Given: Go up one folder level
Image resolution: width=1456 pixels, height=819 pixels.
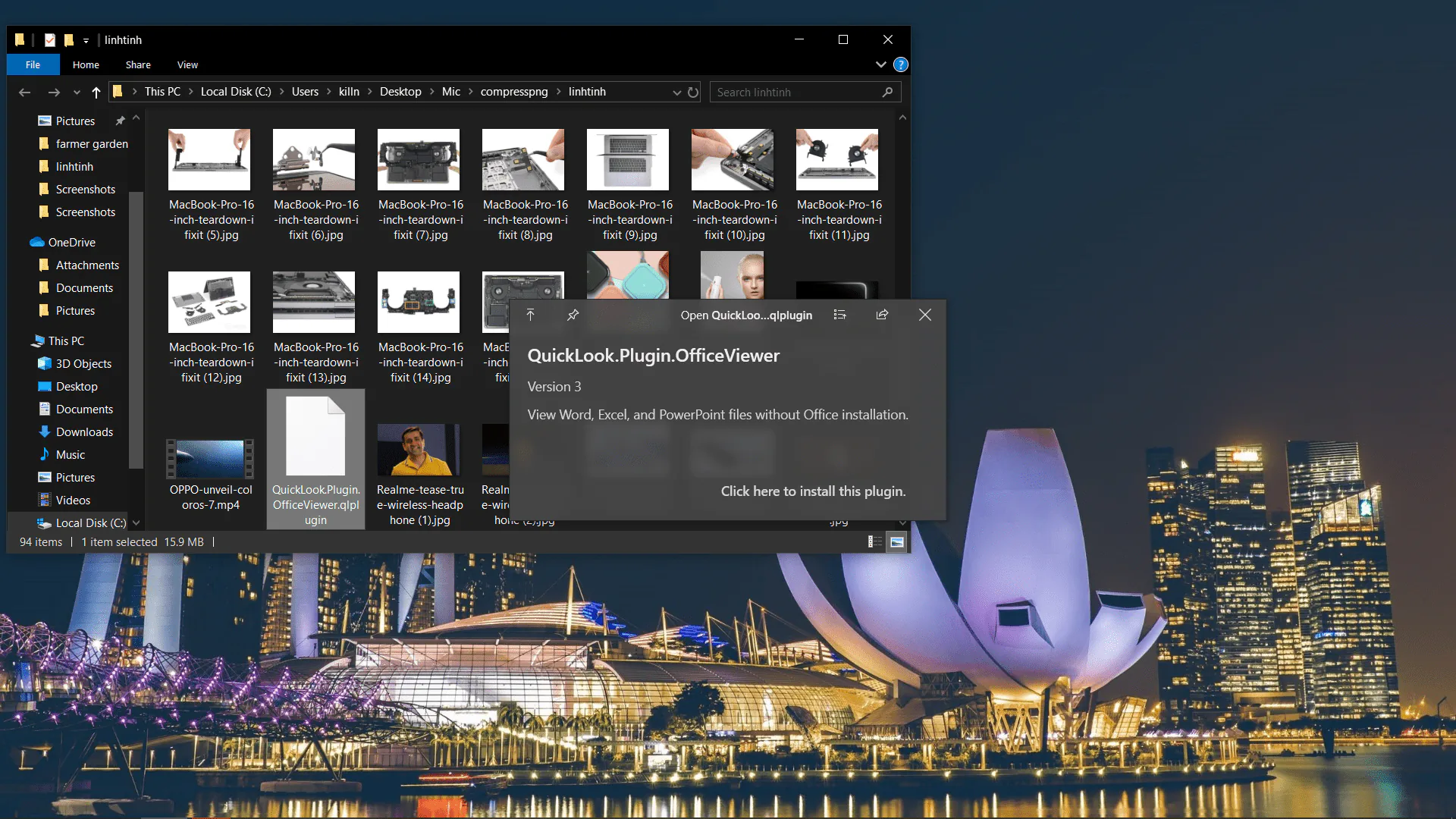Looking at the screenshot, I should [96, 92].
